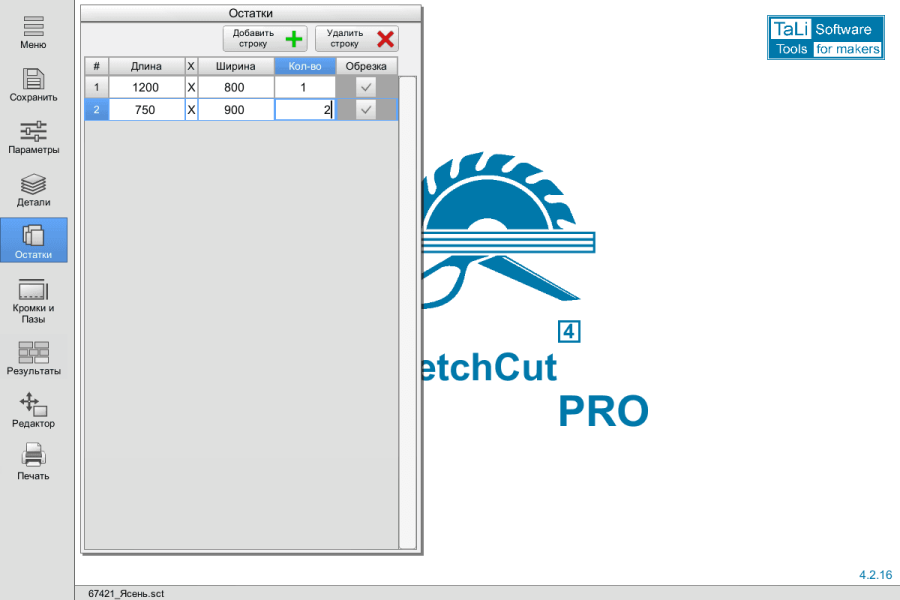Select the width cell with 800
900x600 pixels.
(x=235, y=87)
